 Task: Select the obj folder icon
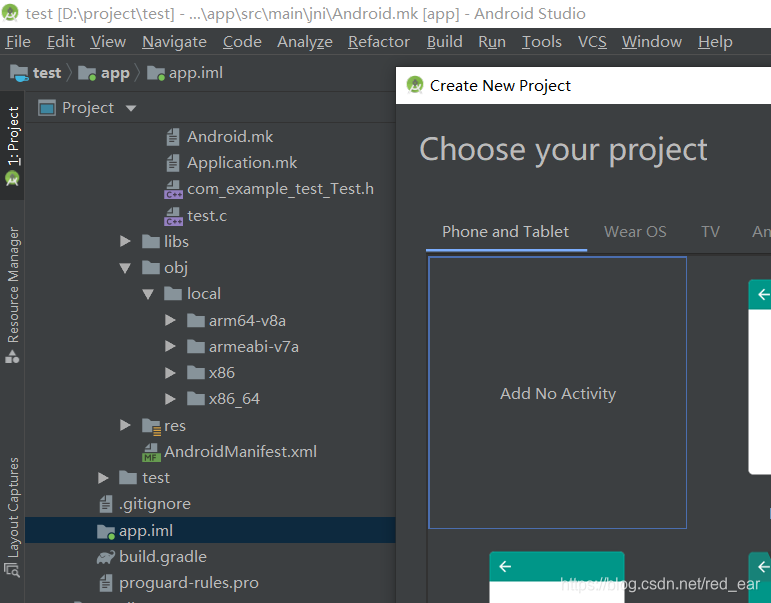[150, 268]
